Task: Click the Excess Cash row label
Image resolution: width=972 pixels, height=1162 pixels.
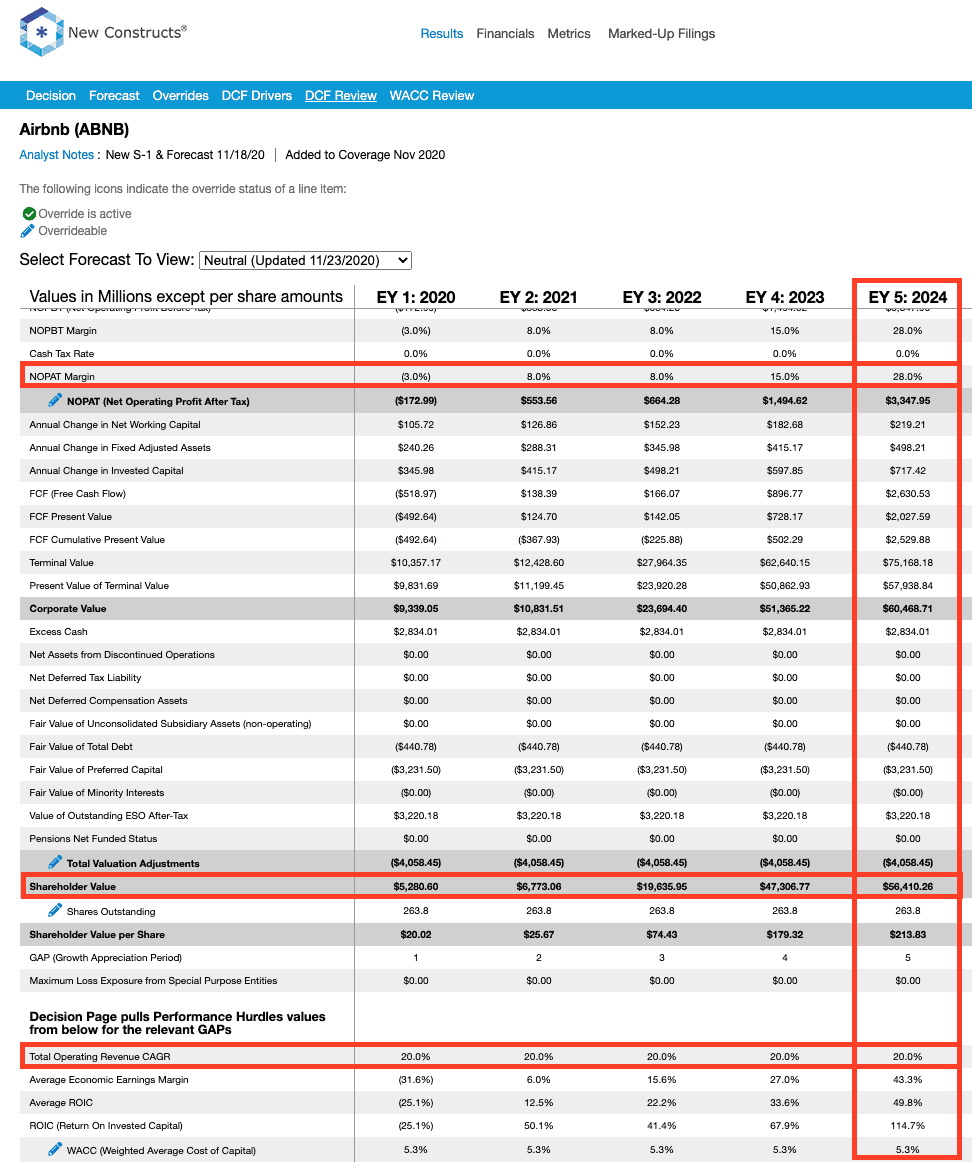Action: tap(59, 631)
